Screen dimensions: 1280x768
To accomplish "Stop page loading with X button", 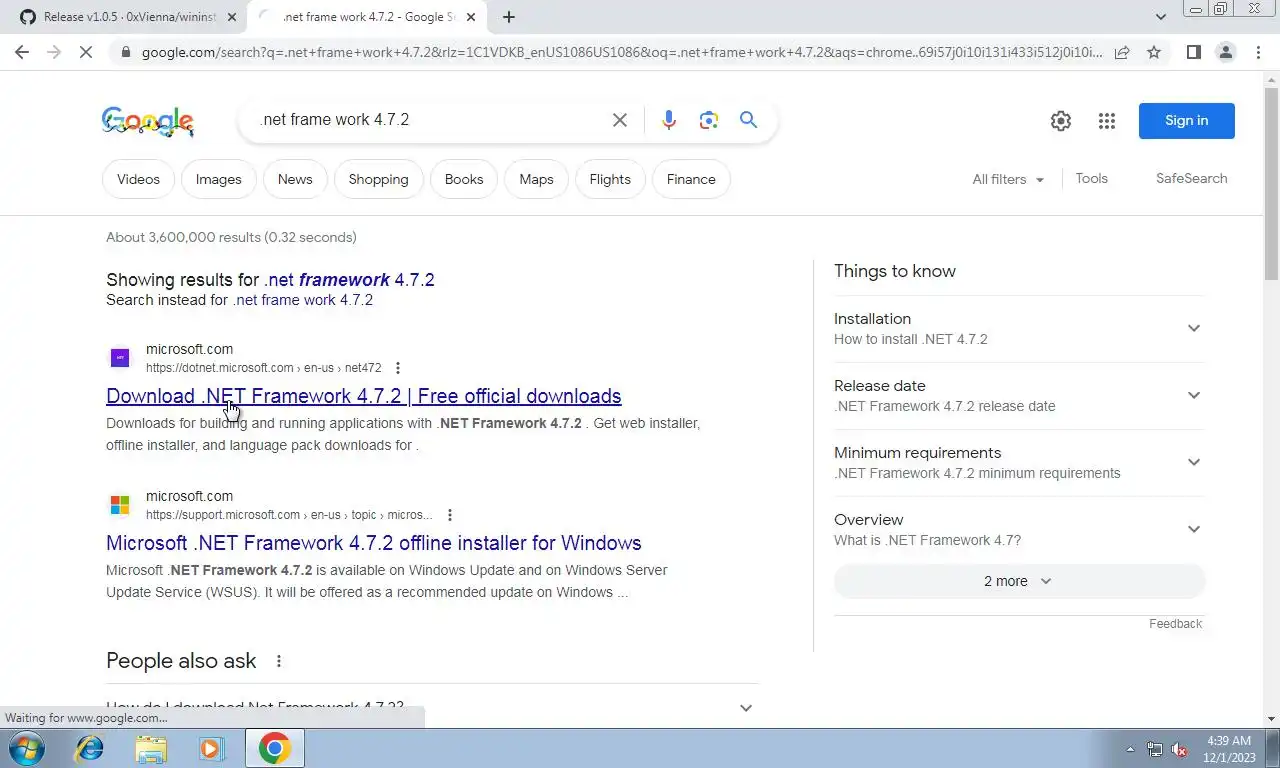I will coord(86,52).
